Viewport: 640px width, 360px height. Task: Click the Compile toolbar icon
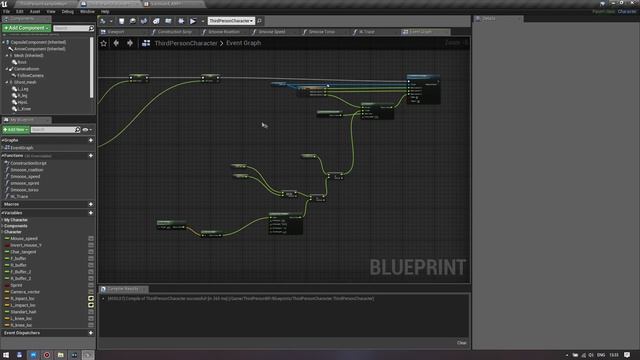point(103,21)
